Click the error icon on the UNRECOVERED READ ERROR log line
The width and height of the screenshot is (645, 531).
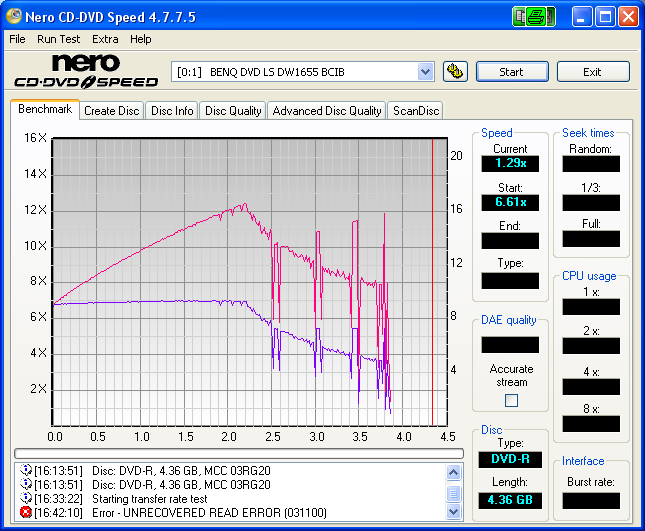[x=26, y=512]
